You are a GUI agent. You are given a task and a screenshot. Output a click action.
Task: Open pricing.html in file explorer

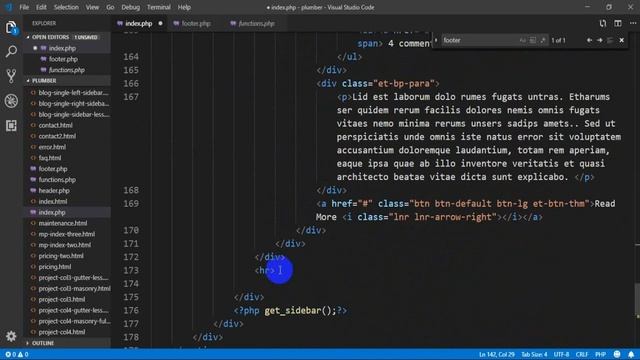click(x=55, y=267)
